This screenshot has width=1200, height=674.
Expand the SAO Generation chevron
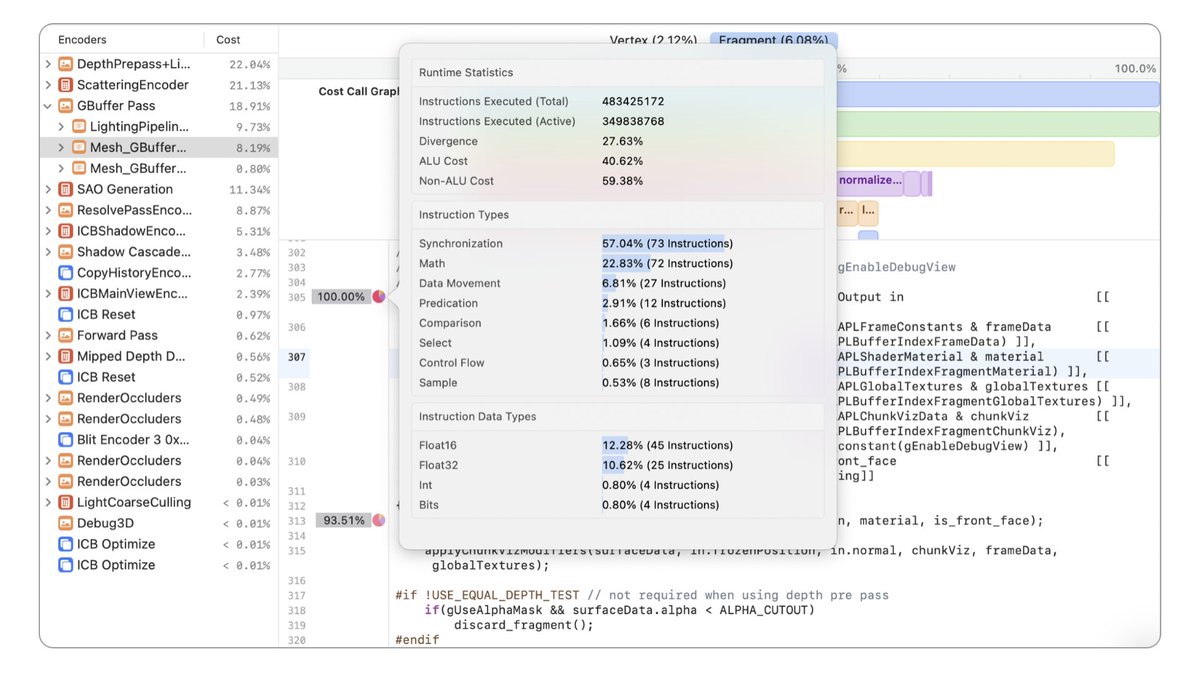click(46, 189)
